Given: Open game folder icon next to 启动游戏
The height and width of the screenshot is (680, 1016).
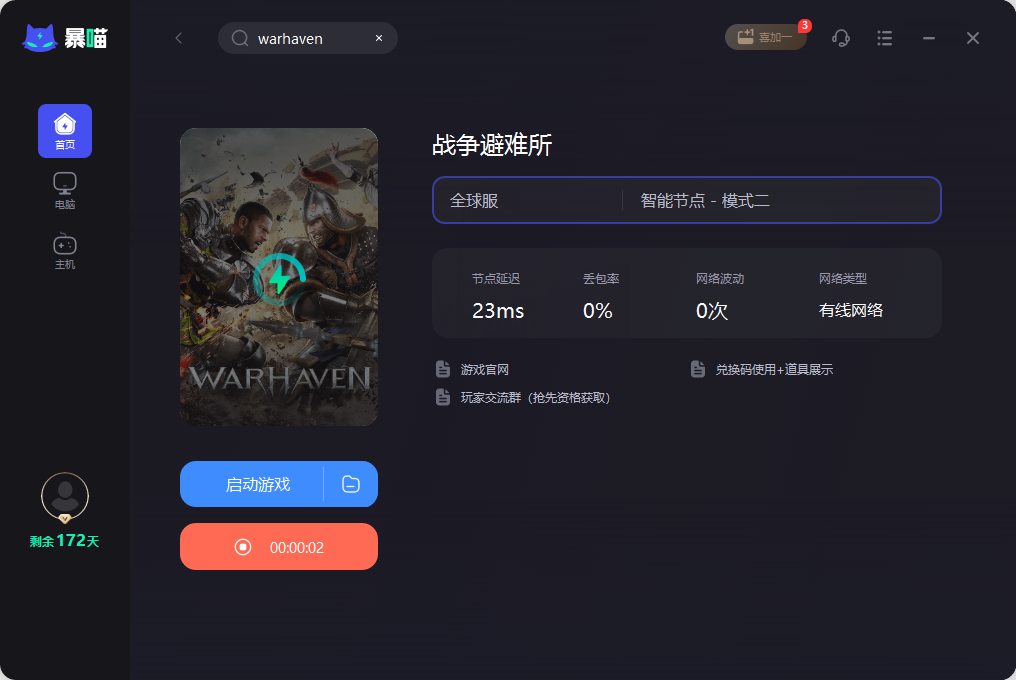Looking at the screenshot, I should pos(351,484).
